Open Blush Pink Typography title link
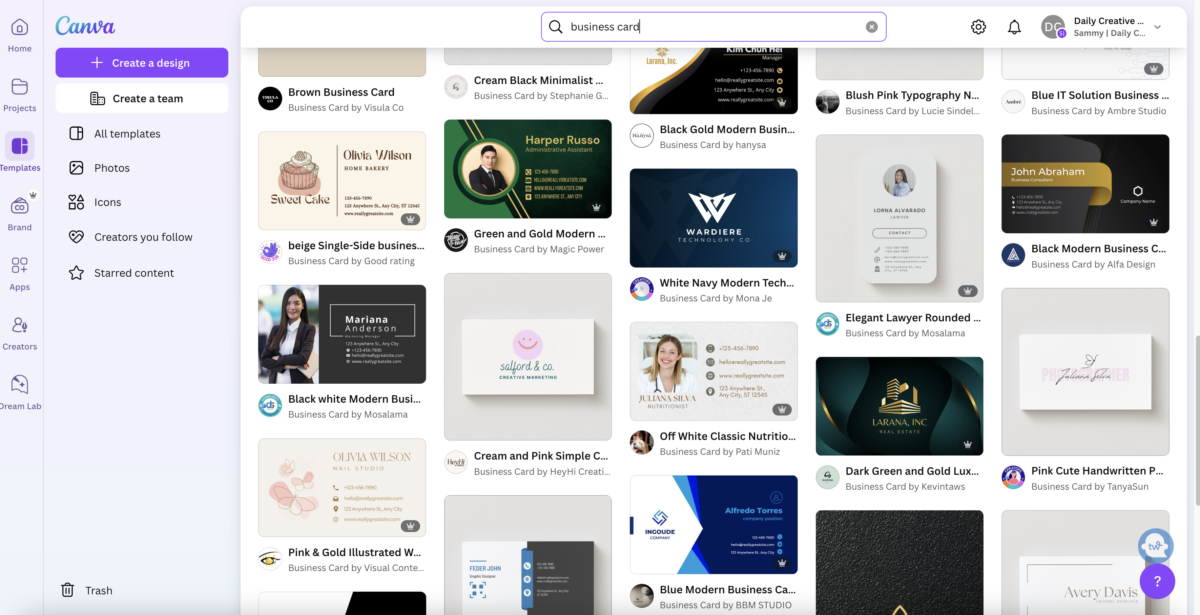Viewport: 1200px width, 615px height. pos(911,95)
